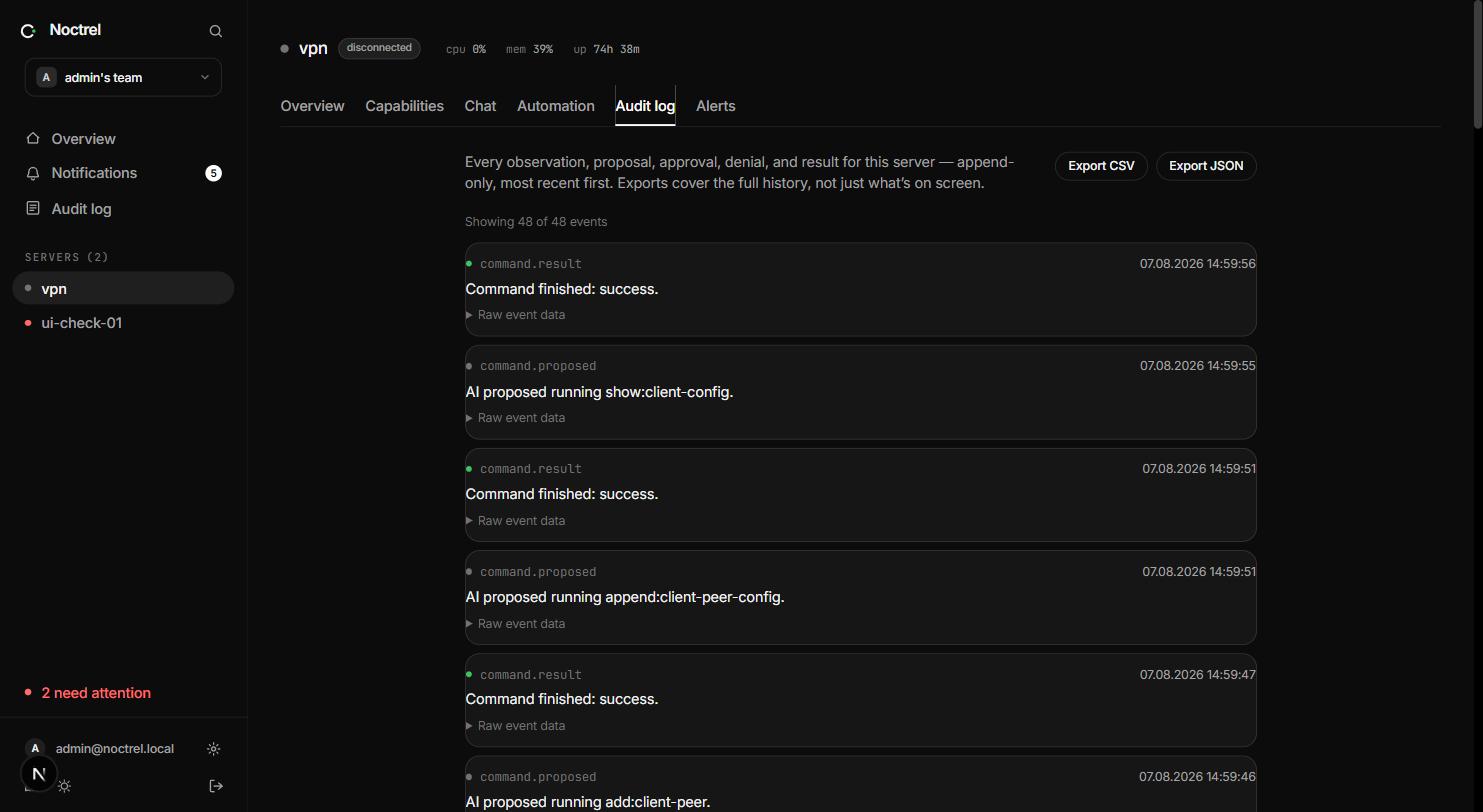Screen dimensions: 1483x812
Task: Expand Raw event data under append:client-peer-config proposal
Action: (x=516, y=624)
